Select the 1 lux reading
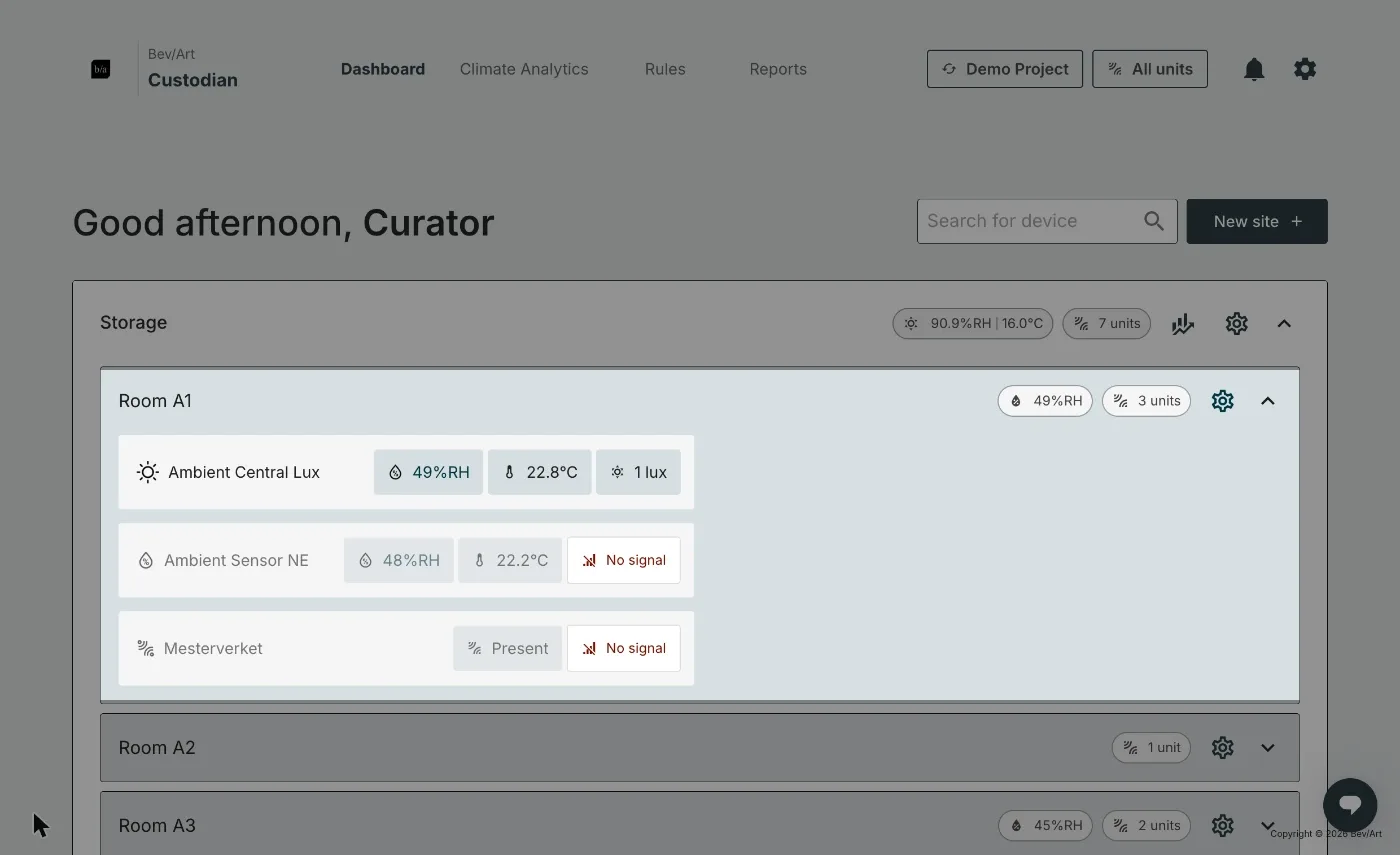Image resolution: width=1400 pixels, height=855 pixels. pyautogui.click(x=638, y=472)
